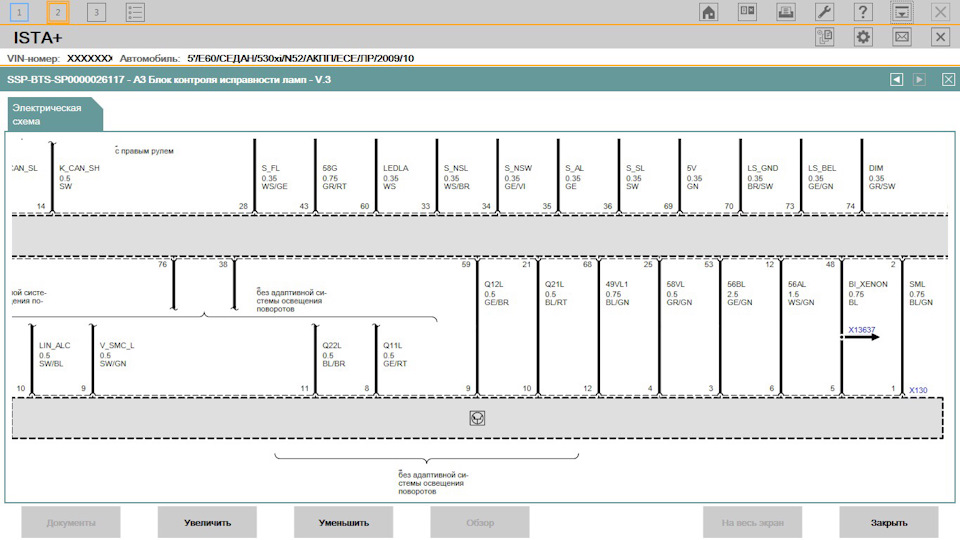Click the 5V signal label

691,168
